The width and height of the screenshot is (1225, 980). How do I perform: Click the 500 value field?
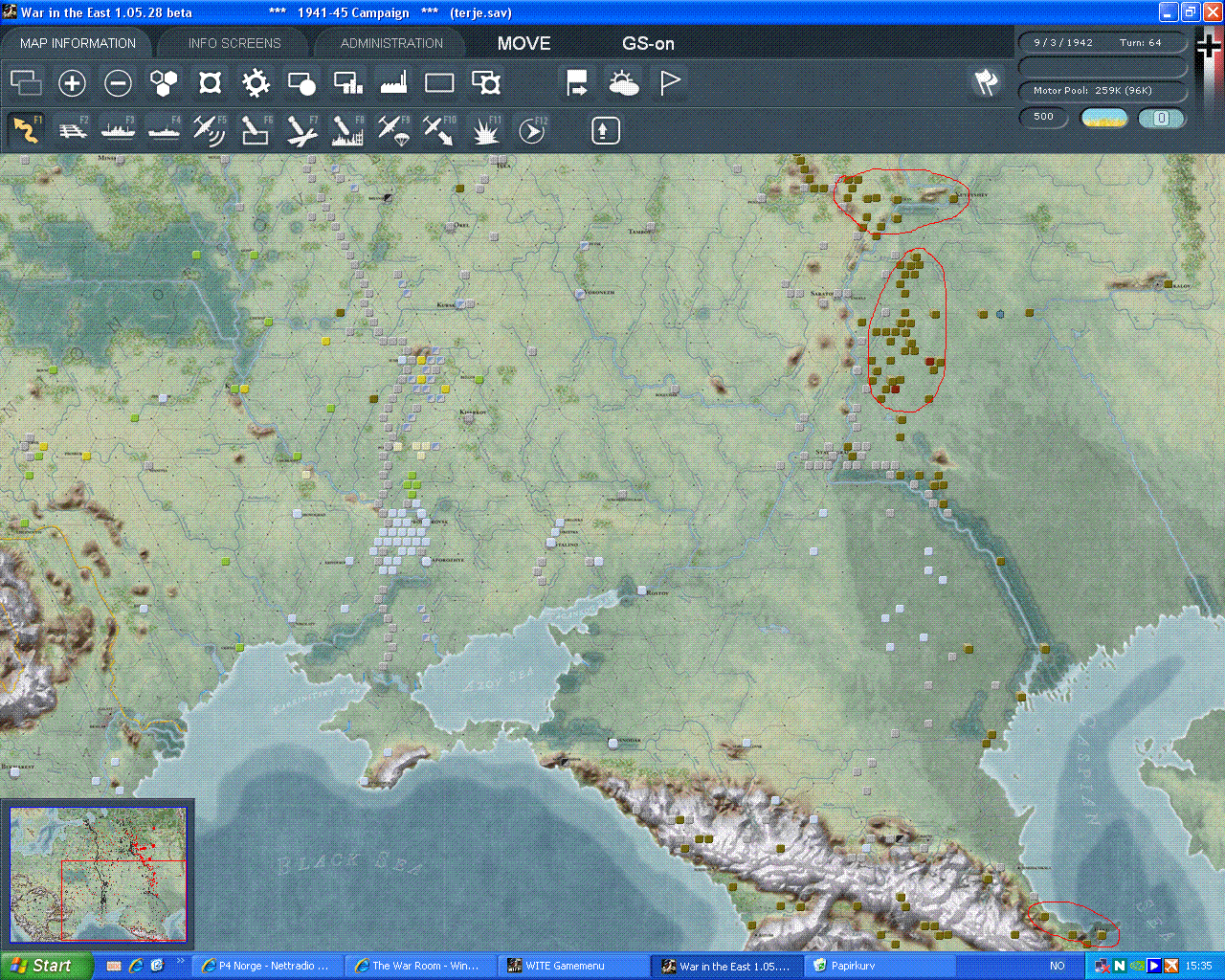(x=1044, y=118)
